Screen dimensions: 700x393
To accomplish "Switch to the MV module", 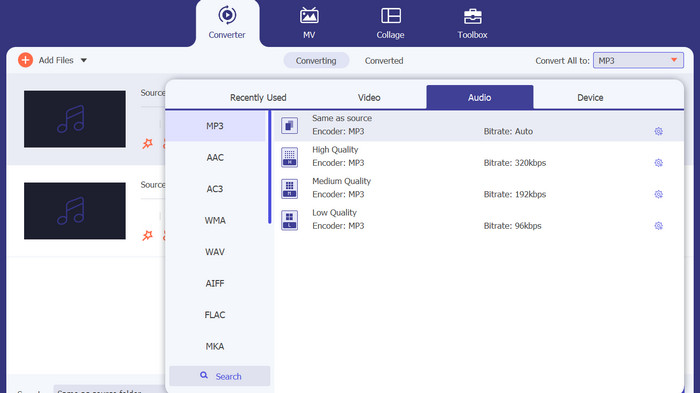I will coord(309,23).
